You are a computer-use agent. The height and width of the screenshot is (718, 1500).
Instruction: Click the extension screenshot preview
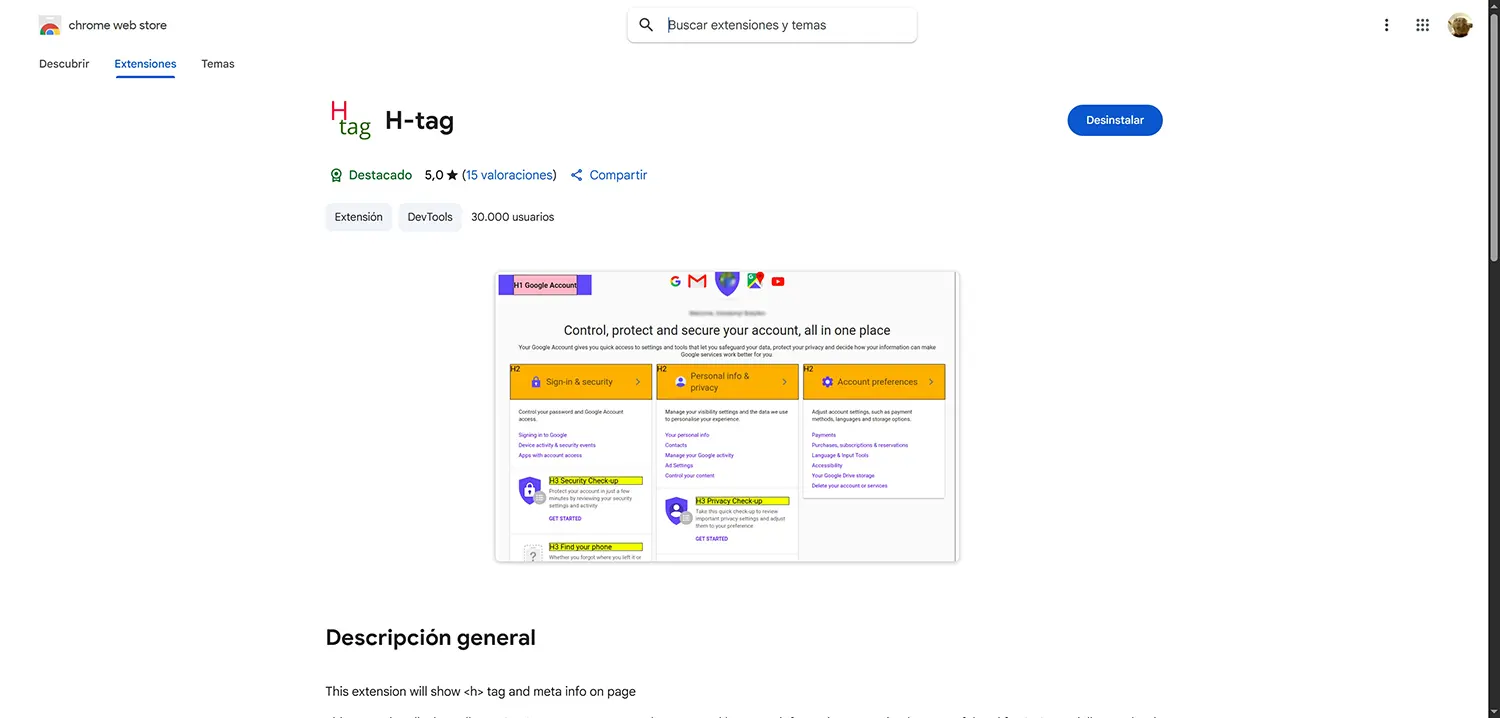725,415
